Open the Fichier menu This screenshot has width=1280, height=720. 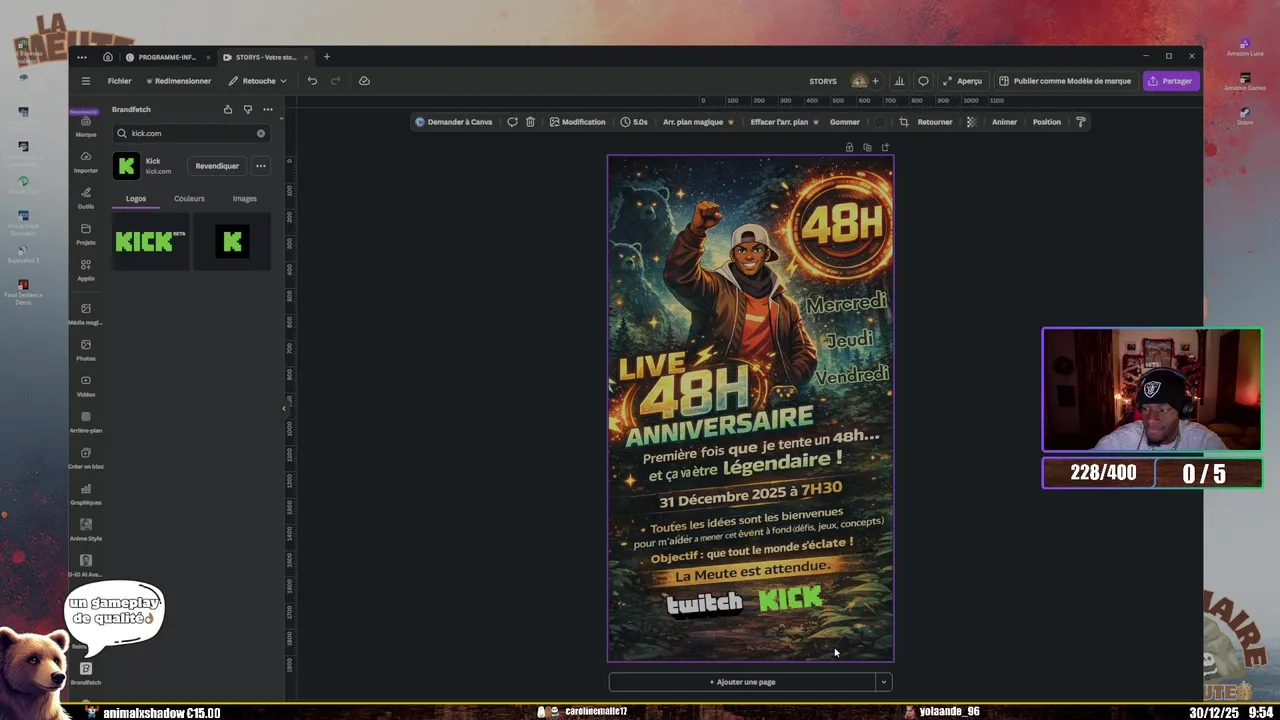(119, 81)
